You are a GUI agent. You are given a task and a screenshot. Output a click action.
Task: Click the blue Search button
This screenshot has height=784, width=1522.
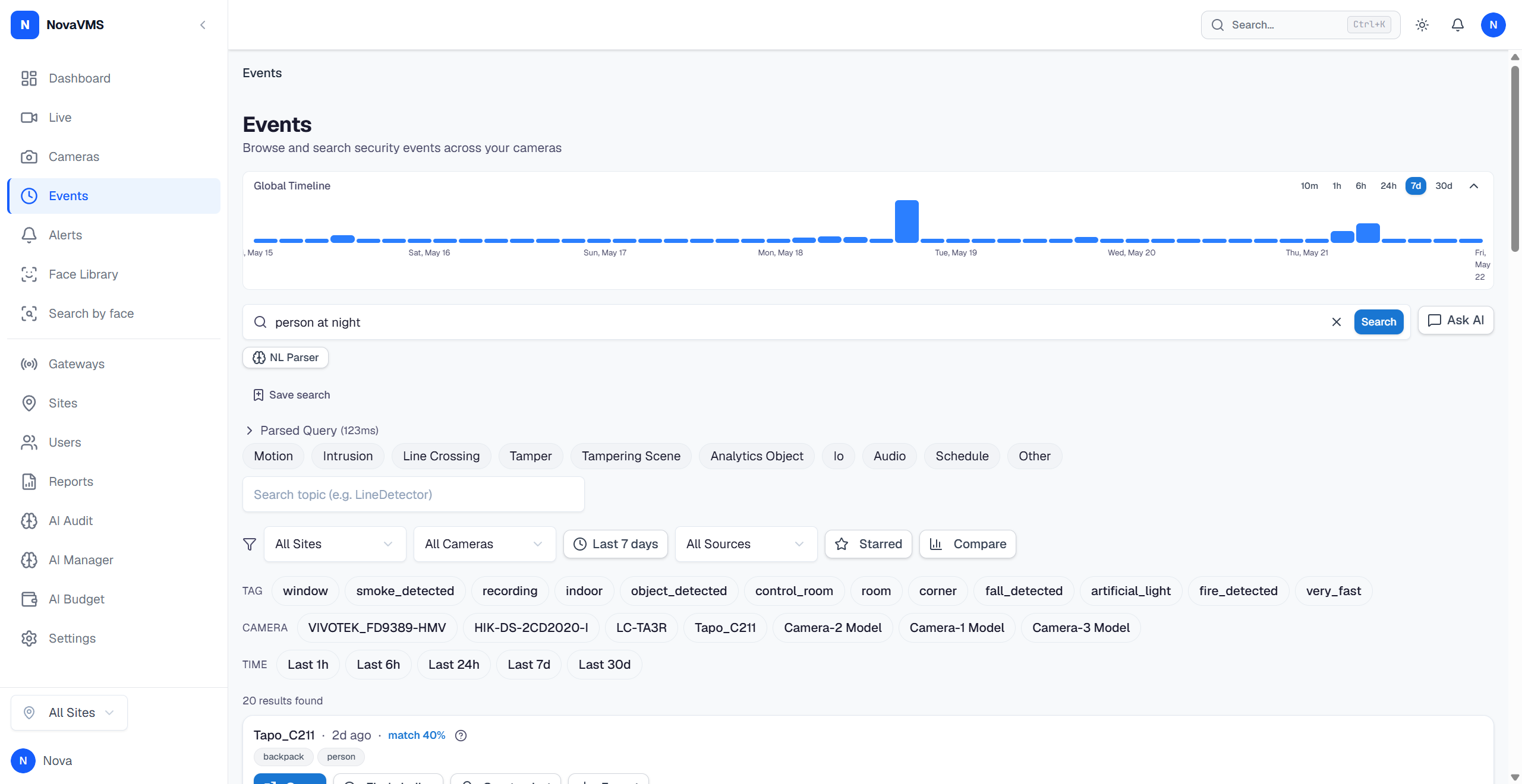point(1379,322)
